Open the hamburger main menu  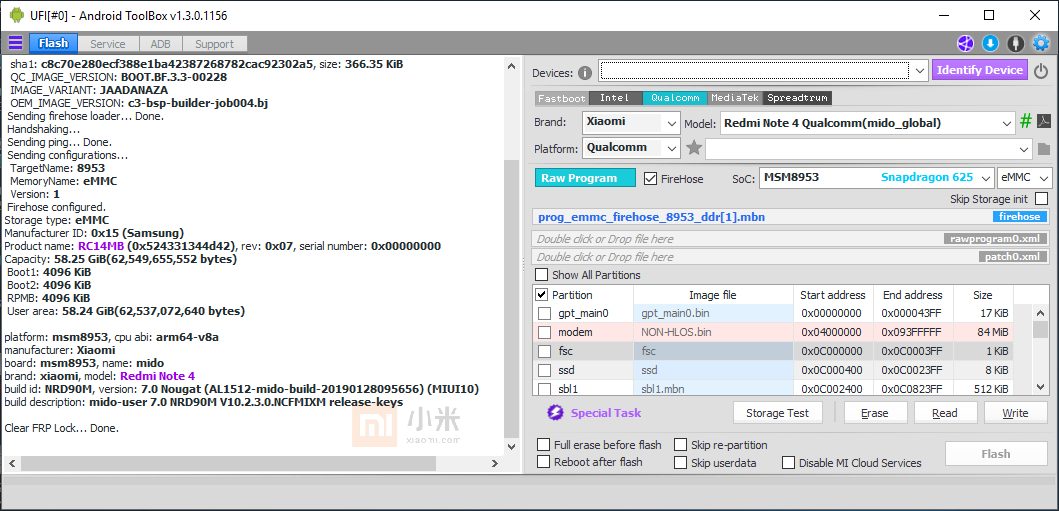15,44
